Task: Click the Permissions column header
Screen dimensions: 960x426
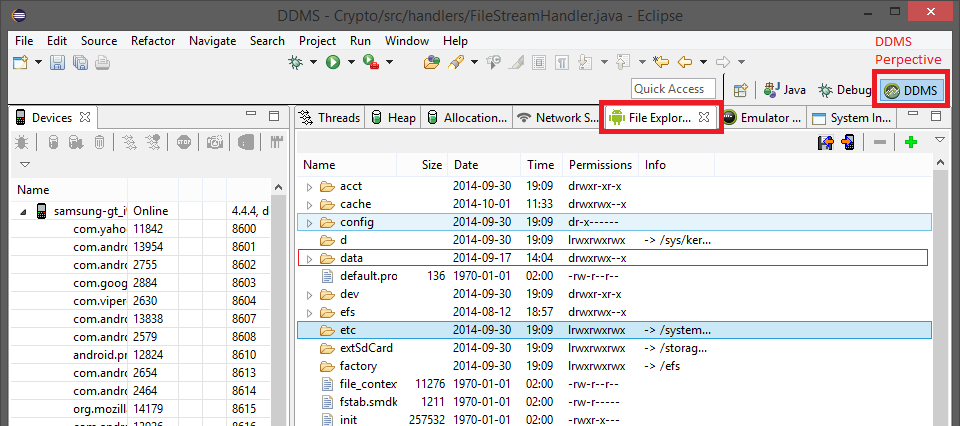Action: 601,165
